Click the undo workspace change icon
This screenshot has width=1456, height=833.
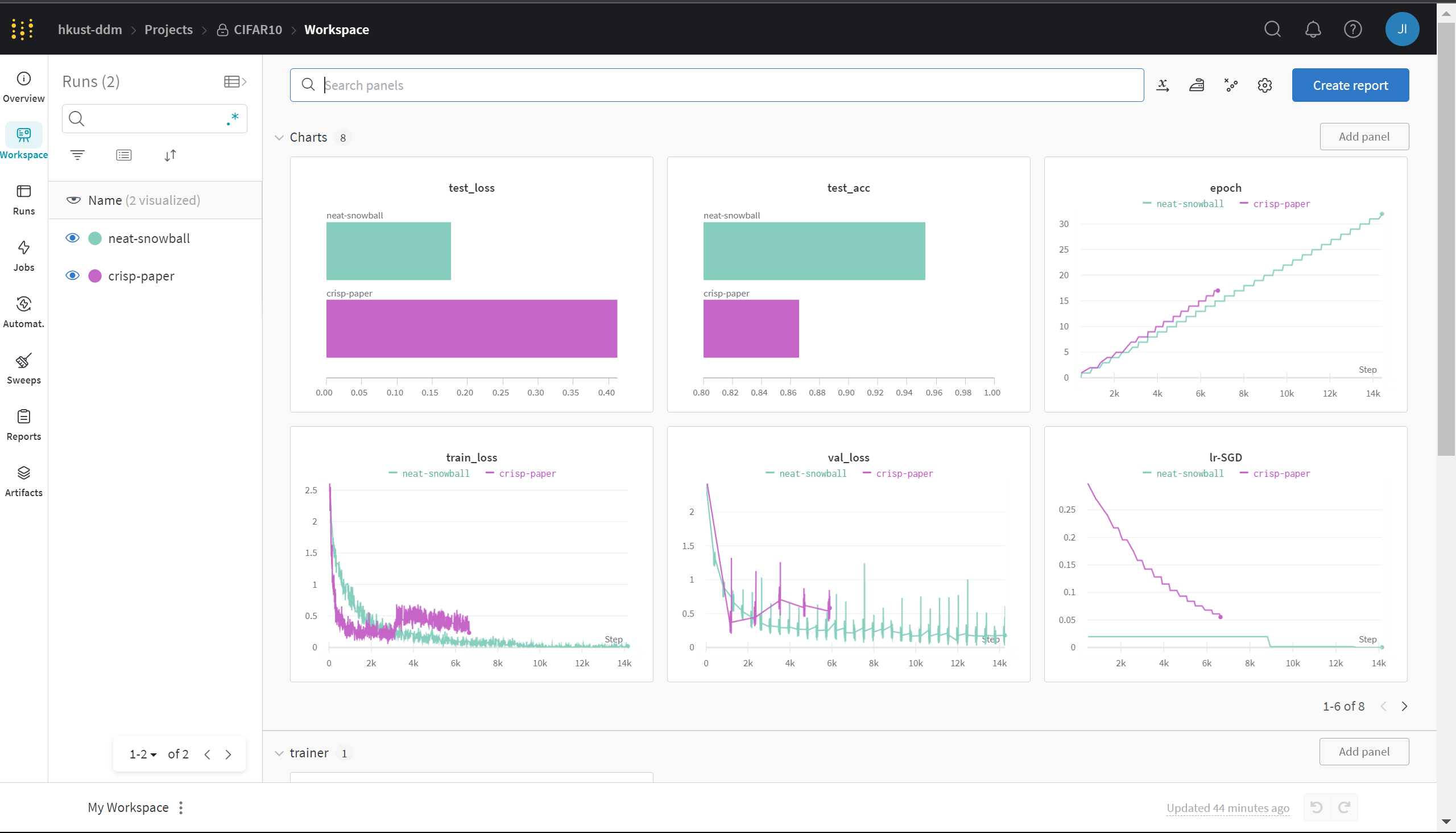pos(1316,807)
